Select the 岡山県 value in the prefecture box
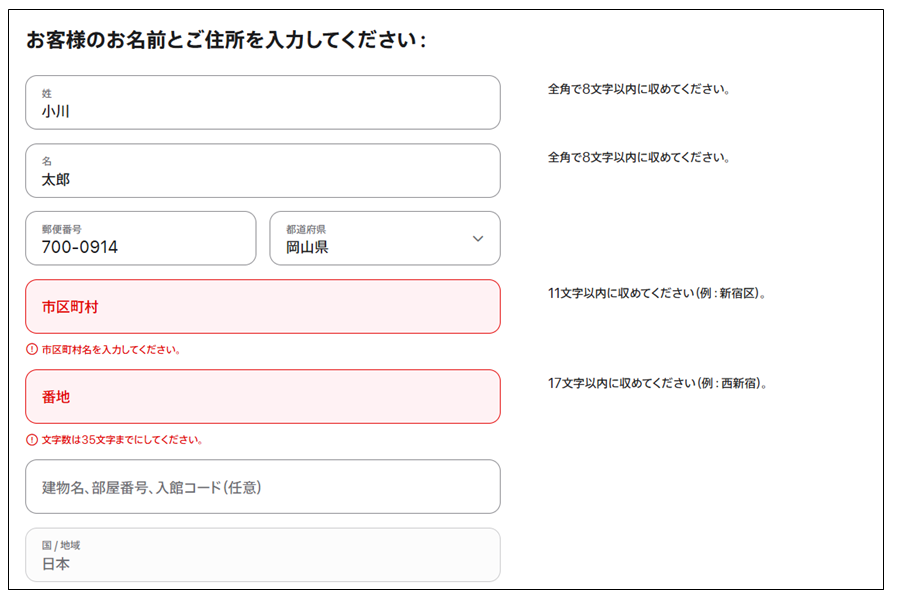The width and height of the screenshot is (898, 601). point(307,247)
